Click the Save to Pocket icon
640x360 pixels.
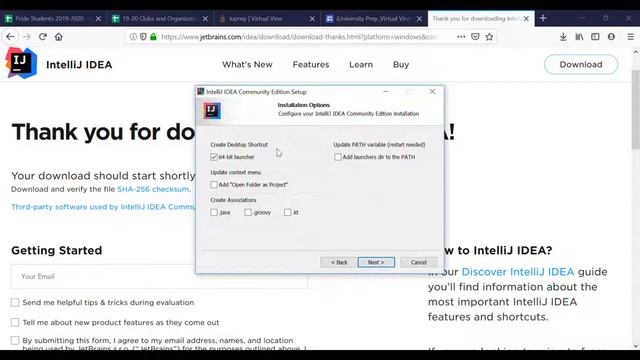point(475,37)
